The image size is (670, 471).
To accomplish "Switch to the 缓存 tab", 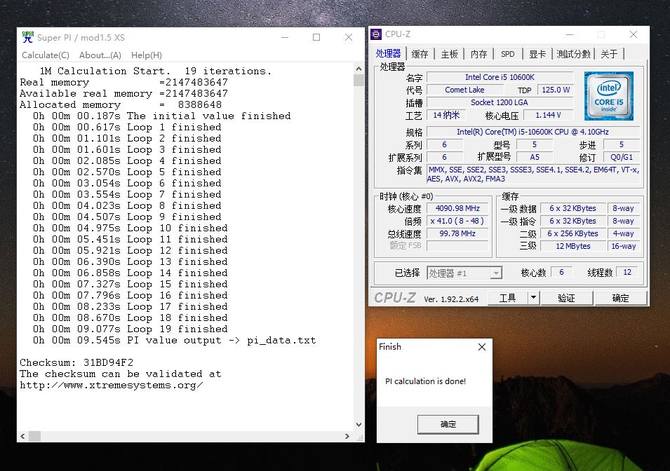I will (420, 54).
